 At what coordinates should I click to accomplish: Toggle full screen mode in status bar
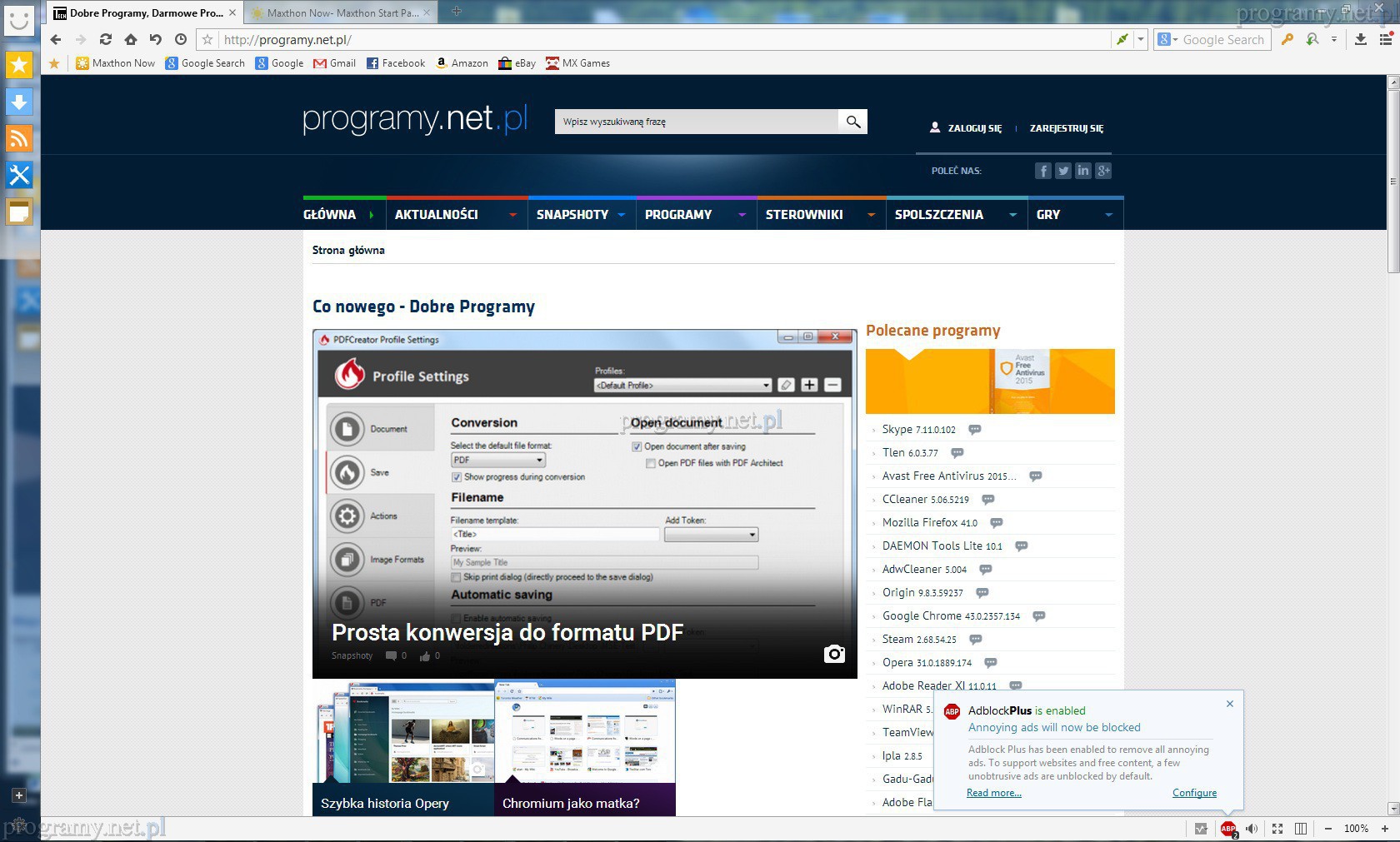[x=1277, y=829]
